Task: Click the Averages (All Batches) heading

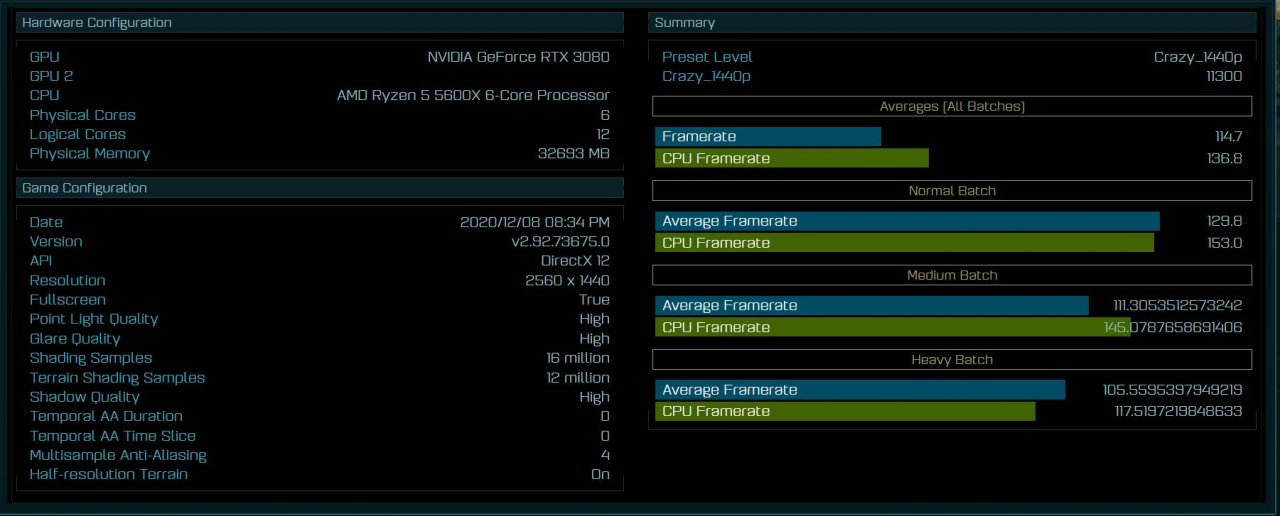Action: [952, 106]
